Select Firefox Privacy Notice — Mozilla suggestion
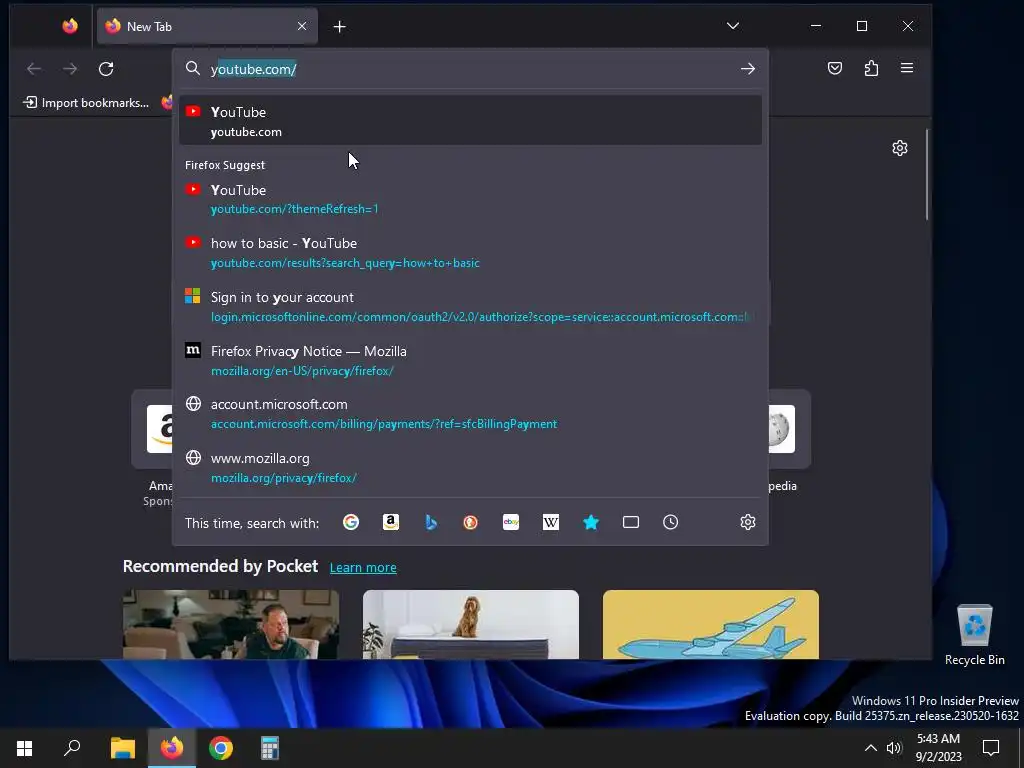1024x768 pixels. [x=470, y=360]
